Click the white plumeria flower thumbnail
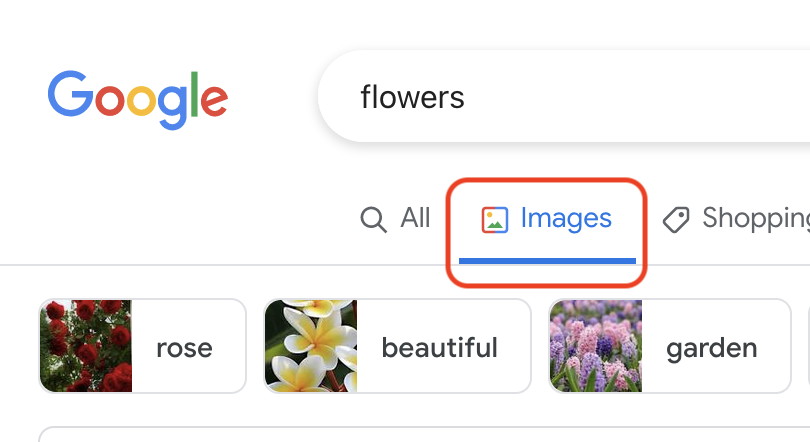The image size is (810, 442). [x=311, y=346]
